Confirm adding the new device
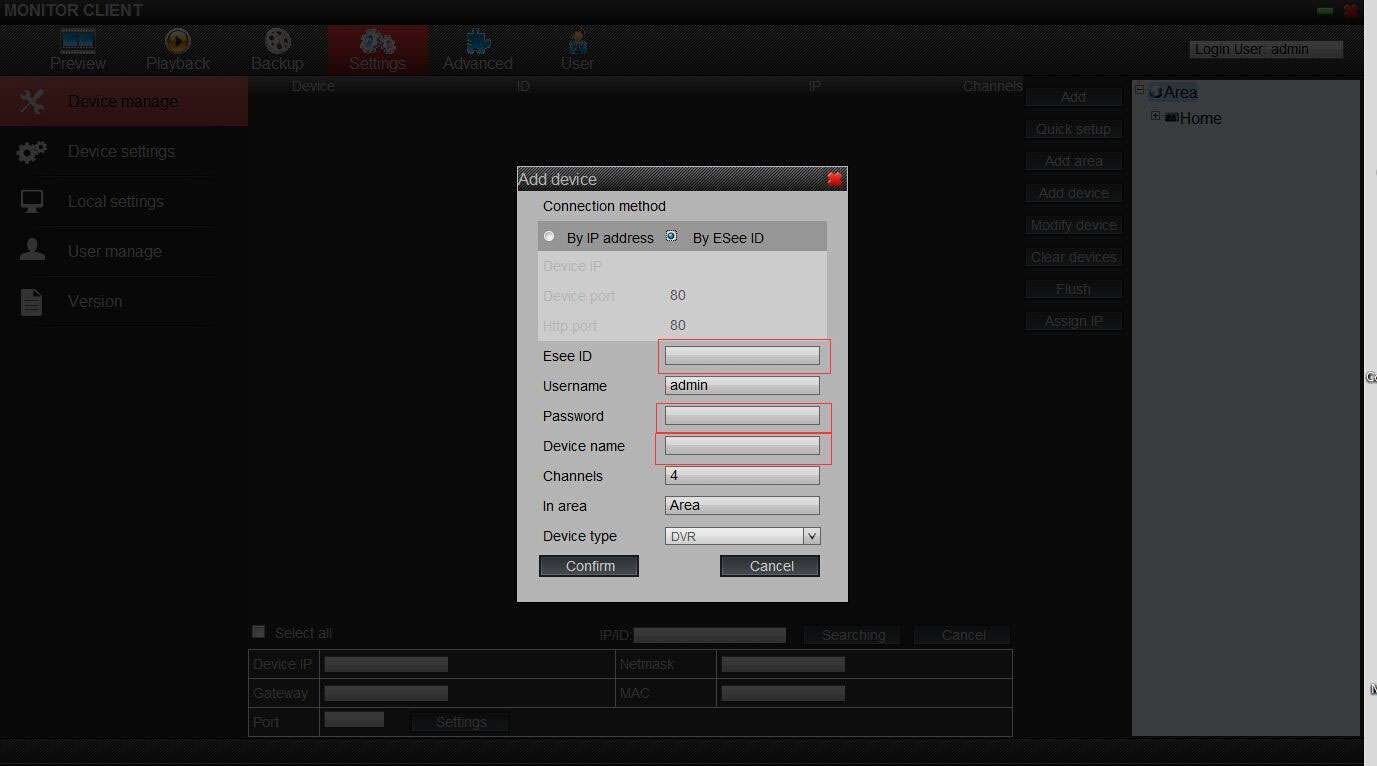1377x766 pixels. [588, 565]
